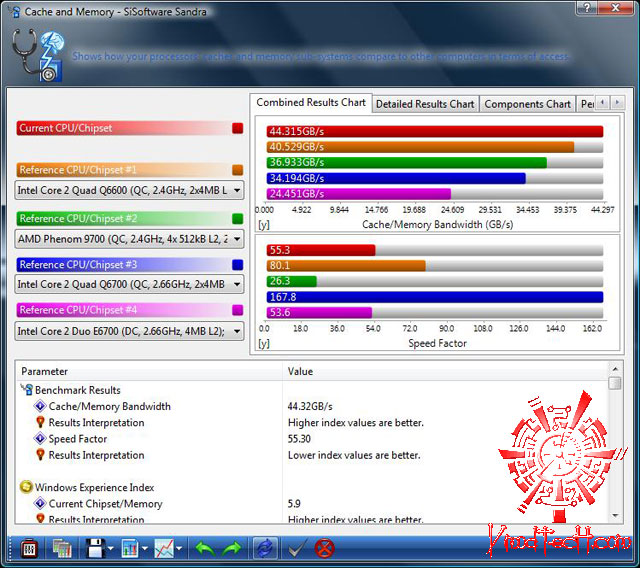Toggle Reference CPU/Chipset #3 blue checkbox
Viewport: 640px width, 568px height.
[238, 265]
